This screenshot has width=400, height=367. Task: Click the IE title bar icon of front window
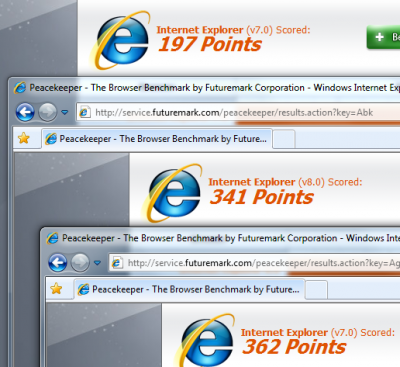tap(52, 238)
